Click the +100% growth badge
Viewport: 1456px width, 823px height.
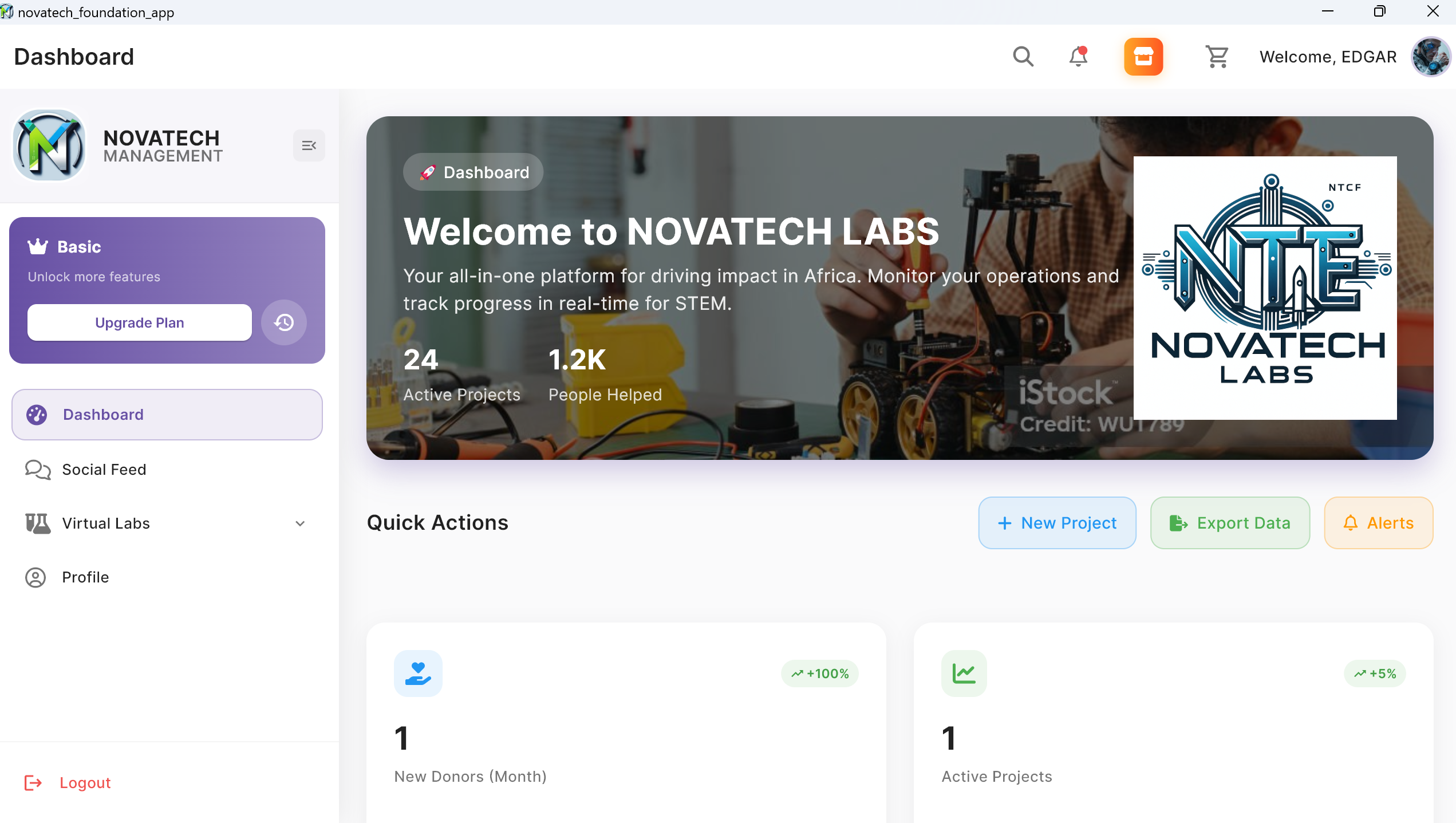[820, 674]
